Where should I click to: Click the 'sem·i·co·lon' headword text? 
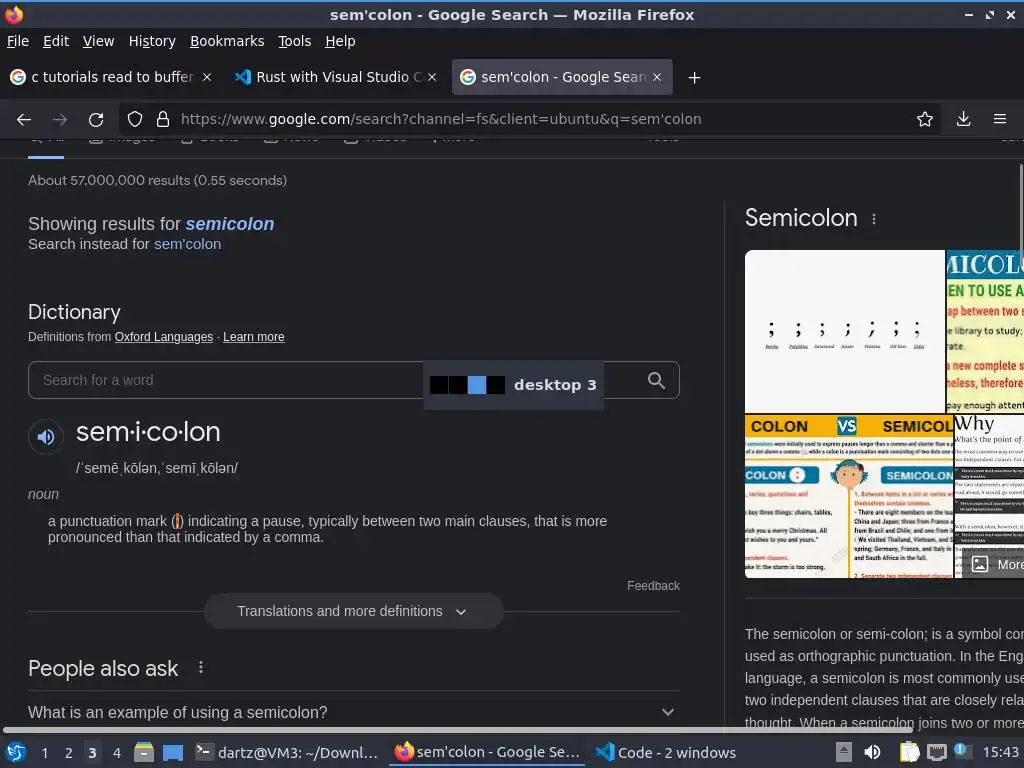(x=148, y=432)
